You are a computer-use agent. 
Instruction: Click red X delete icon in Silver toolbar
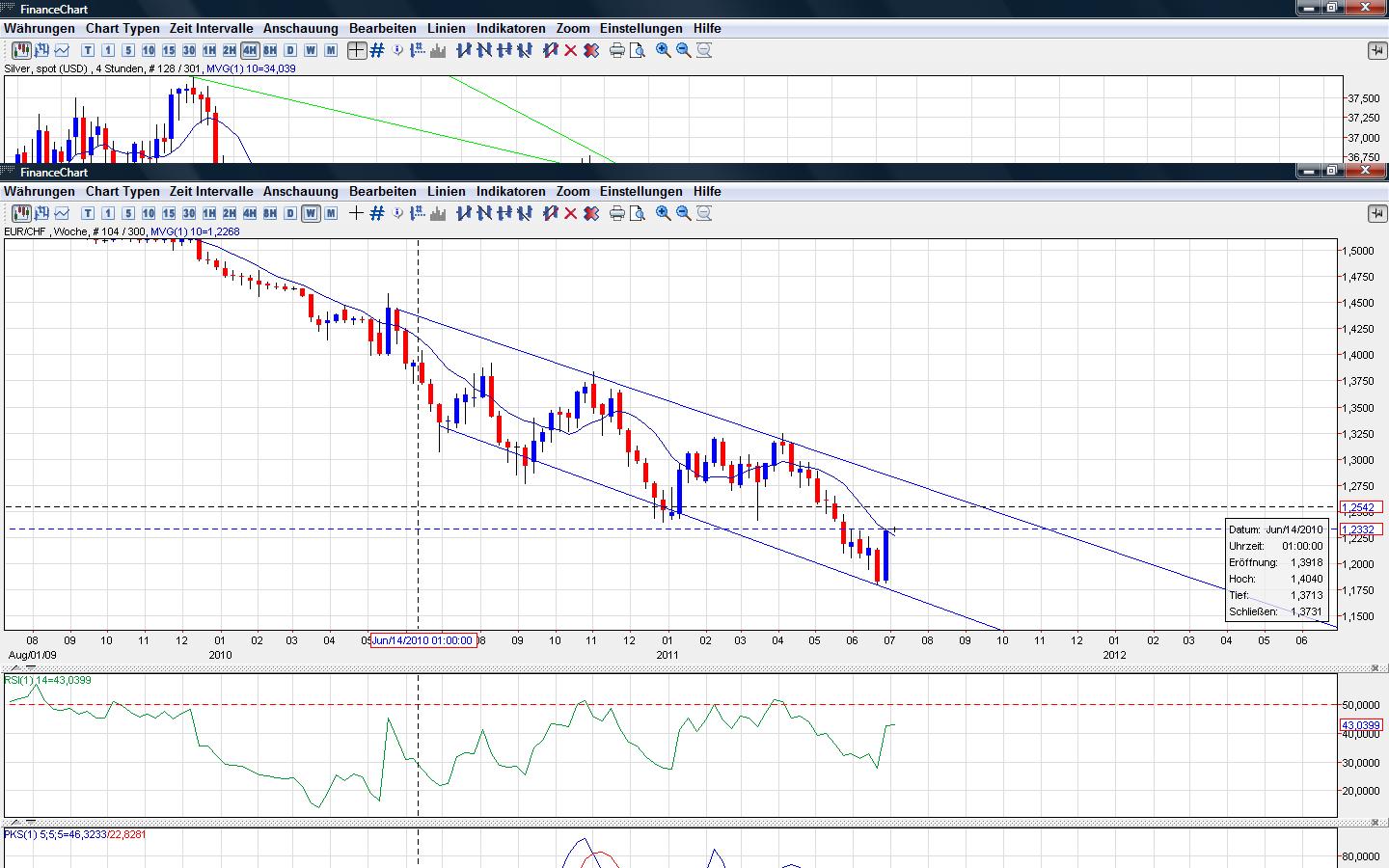point(570,50)
